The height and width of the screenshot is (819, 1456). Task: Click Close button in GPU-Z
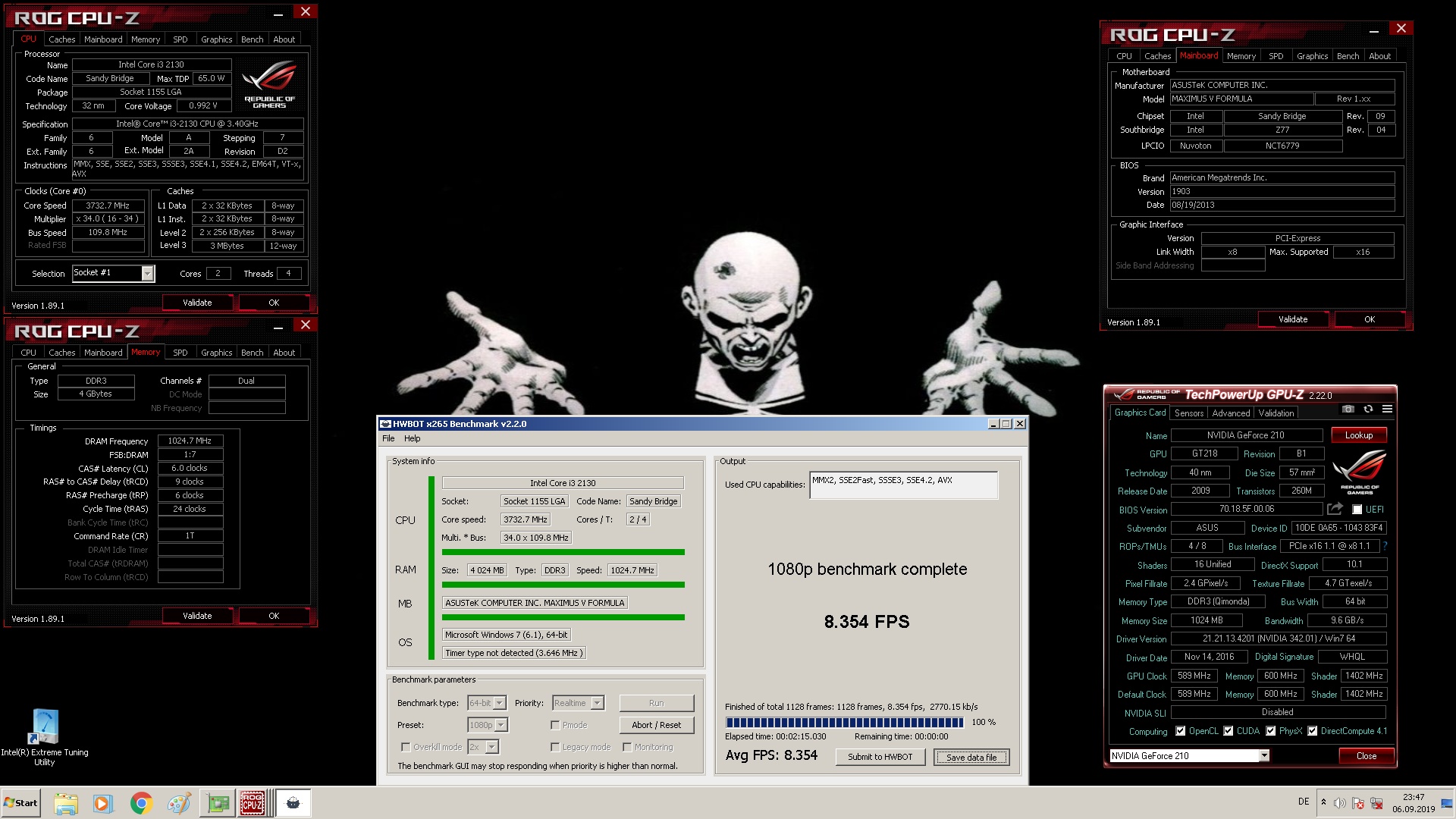(1366, 755)
